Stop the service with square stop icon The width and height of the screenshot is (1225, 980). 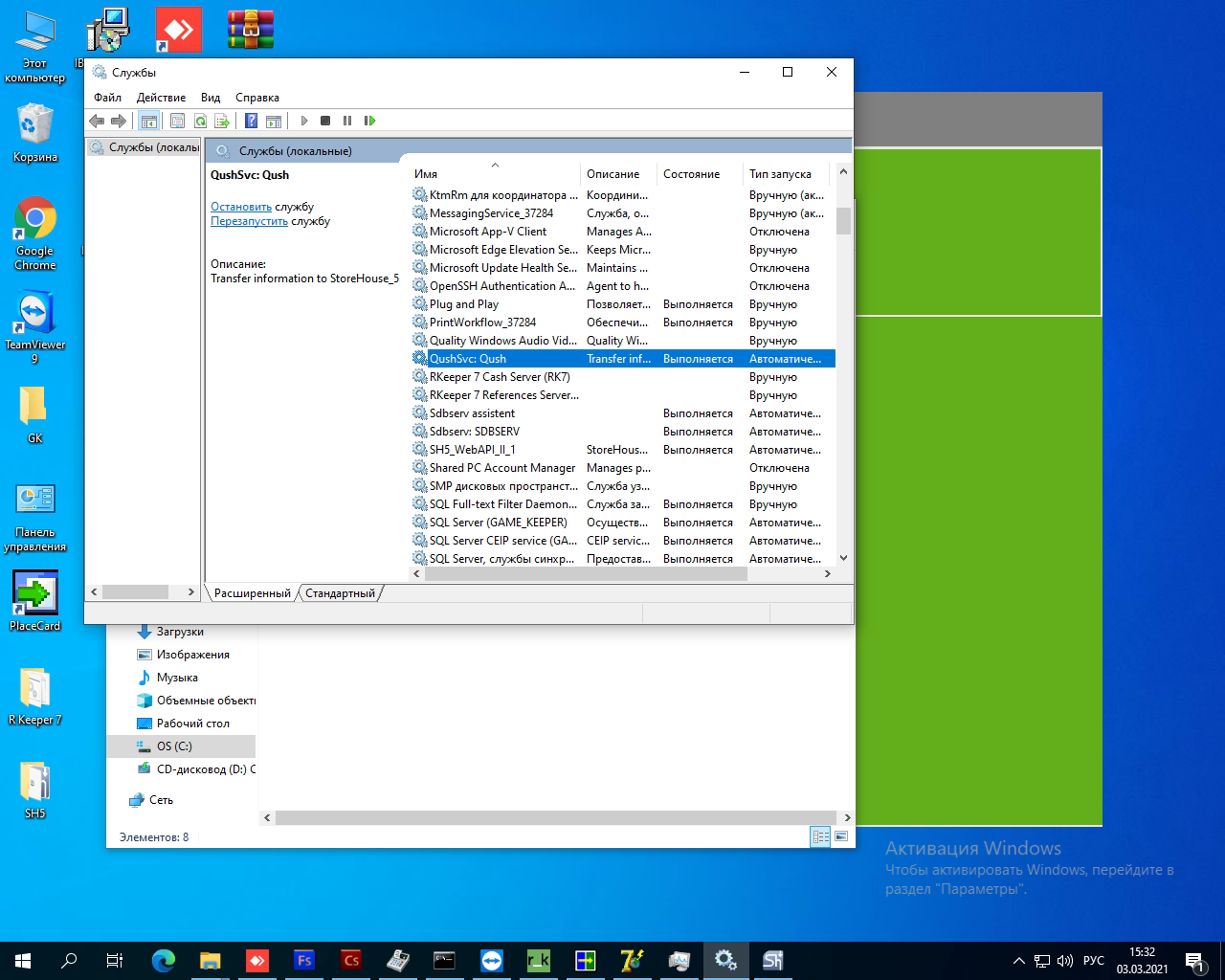325,121
